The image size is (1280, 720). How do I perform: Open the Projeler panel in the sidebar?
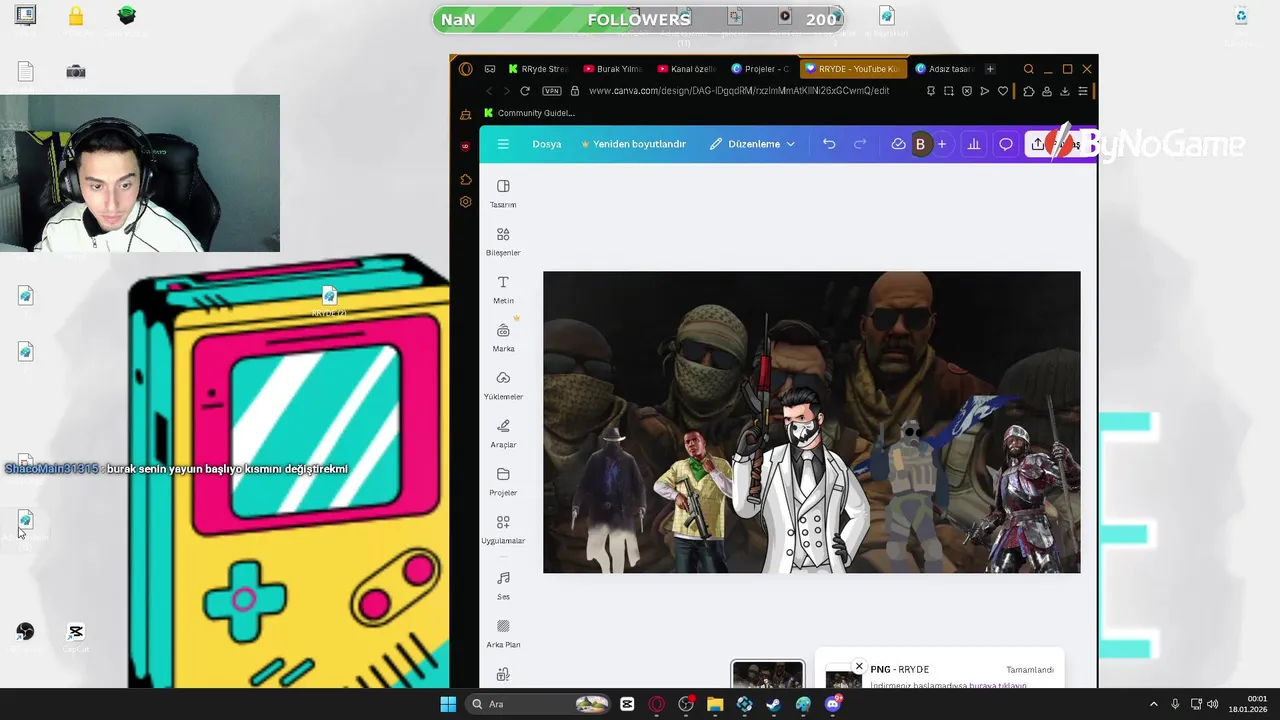pos(503,482)
